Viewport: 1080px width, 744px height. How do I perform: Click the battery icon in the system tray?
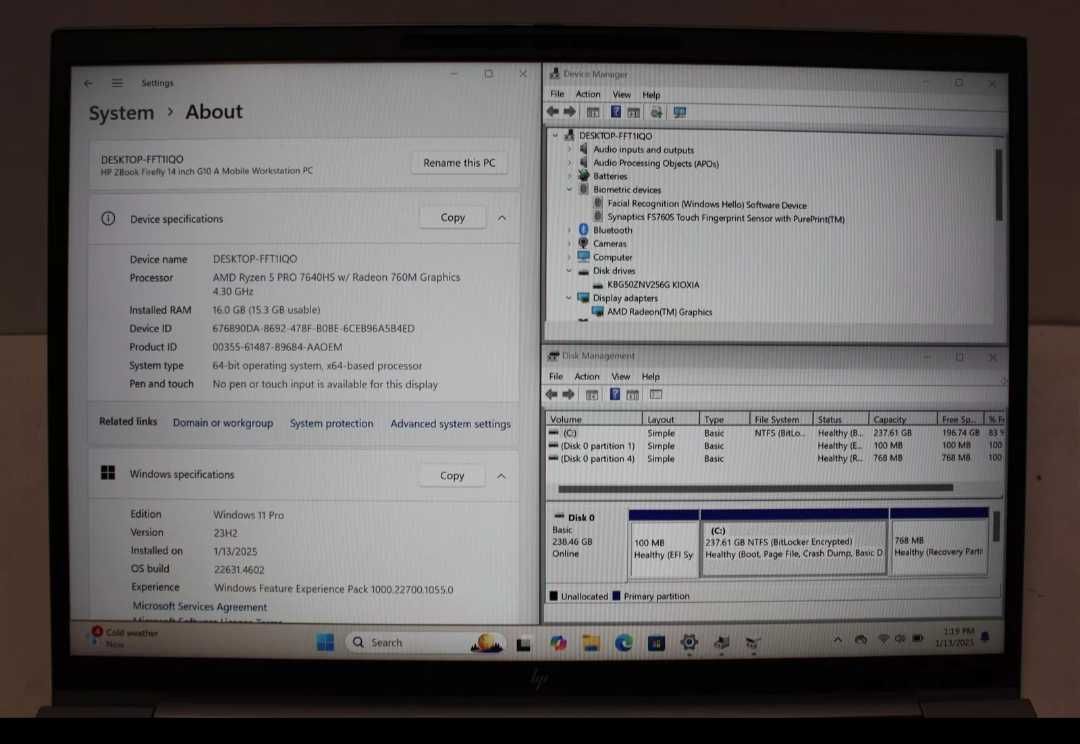pyautogui.click(x=917, y=639)
